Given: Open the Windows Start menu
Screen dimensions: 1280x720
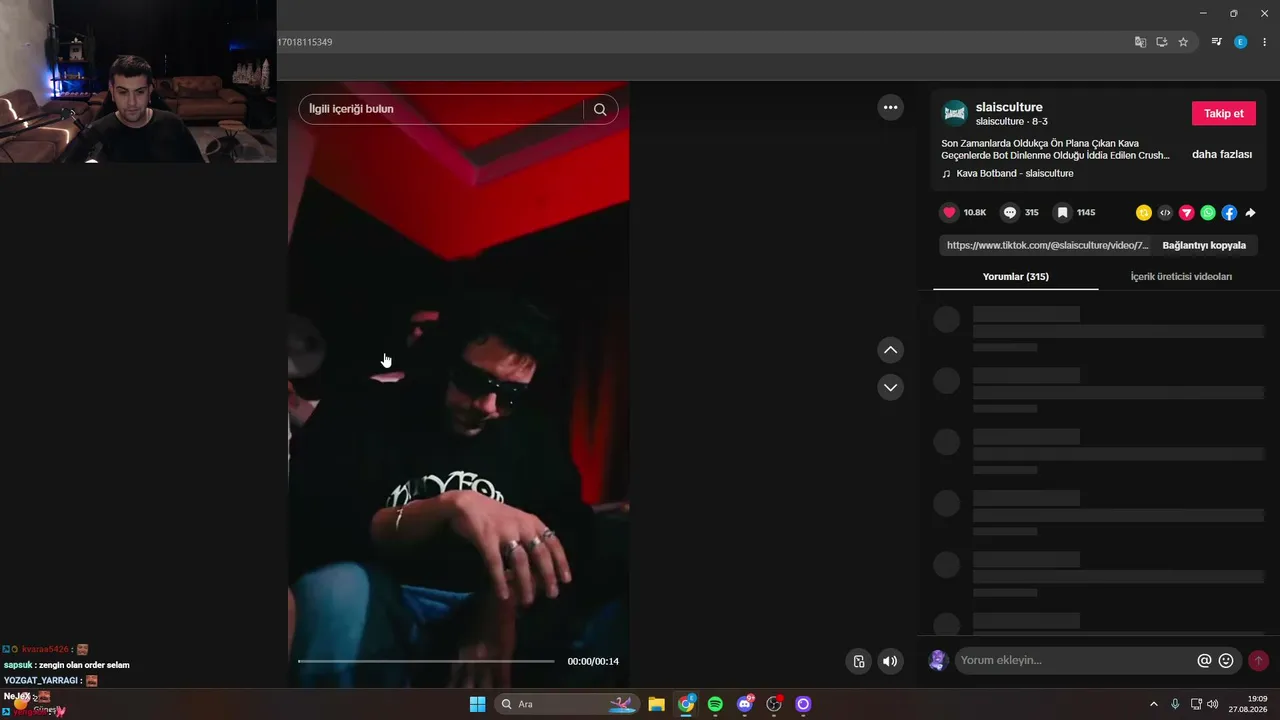Looking at the screenshot, I should [x=477, y=704].
